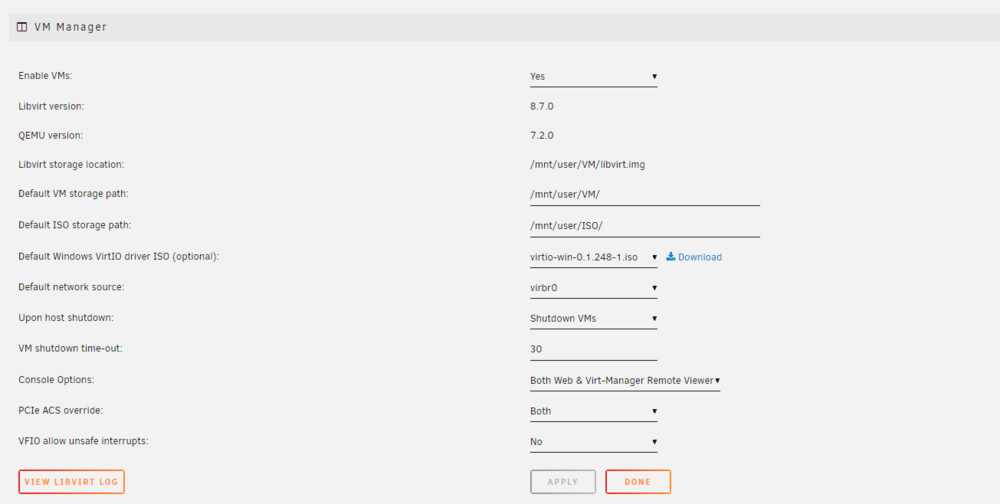Screen dimensions: 1000x504
Task: Click the Default ISO storage path label
Action: tap(75, 225)
